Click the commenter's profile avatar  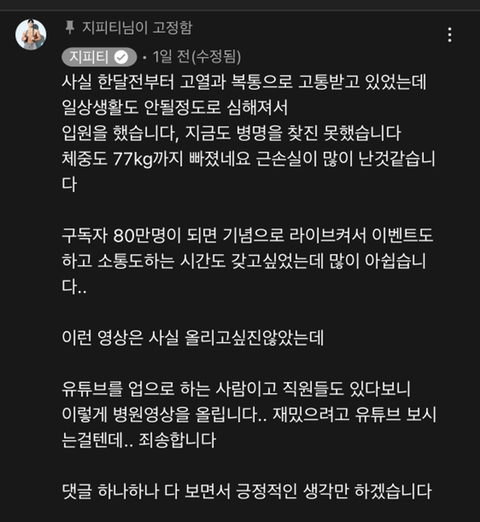coord(31,34)
